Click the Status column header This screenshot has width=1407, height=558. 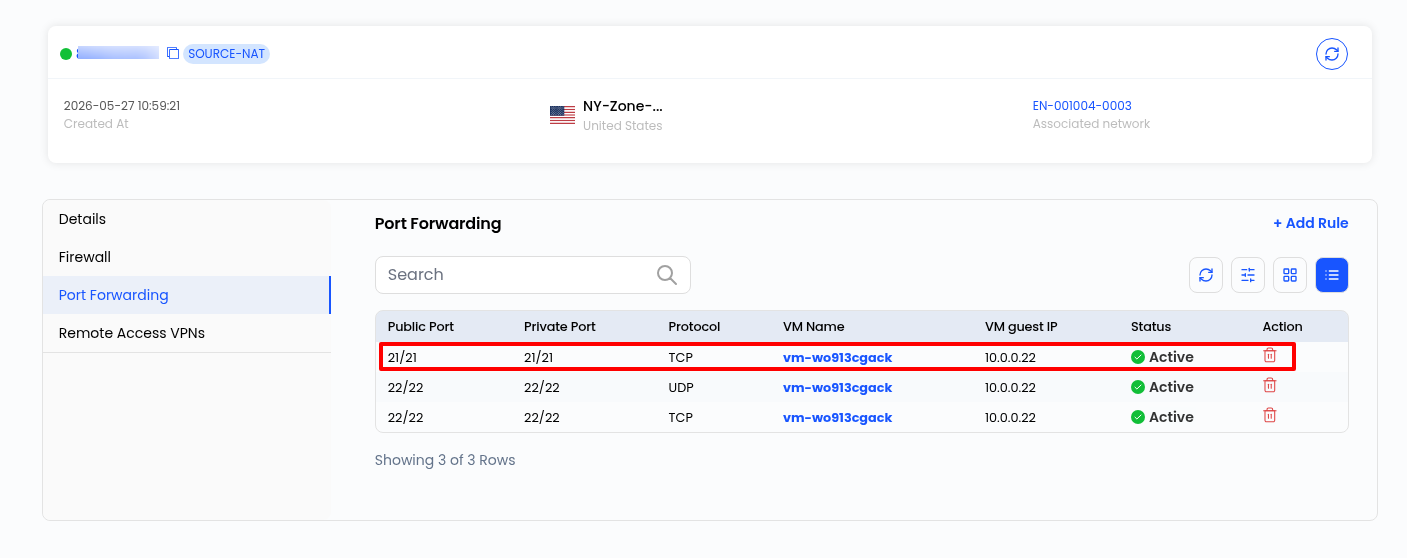click(x=1151, y=327)
